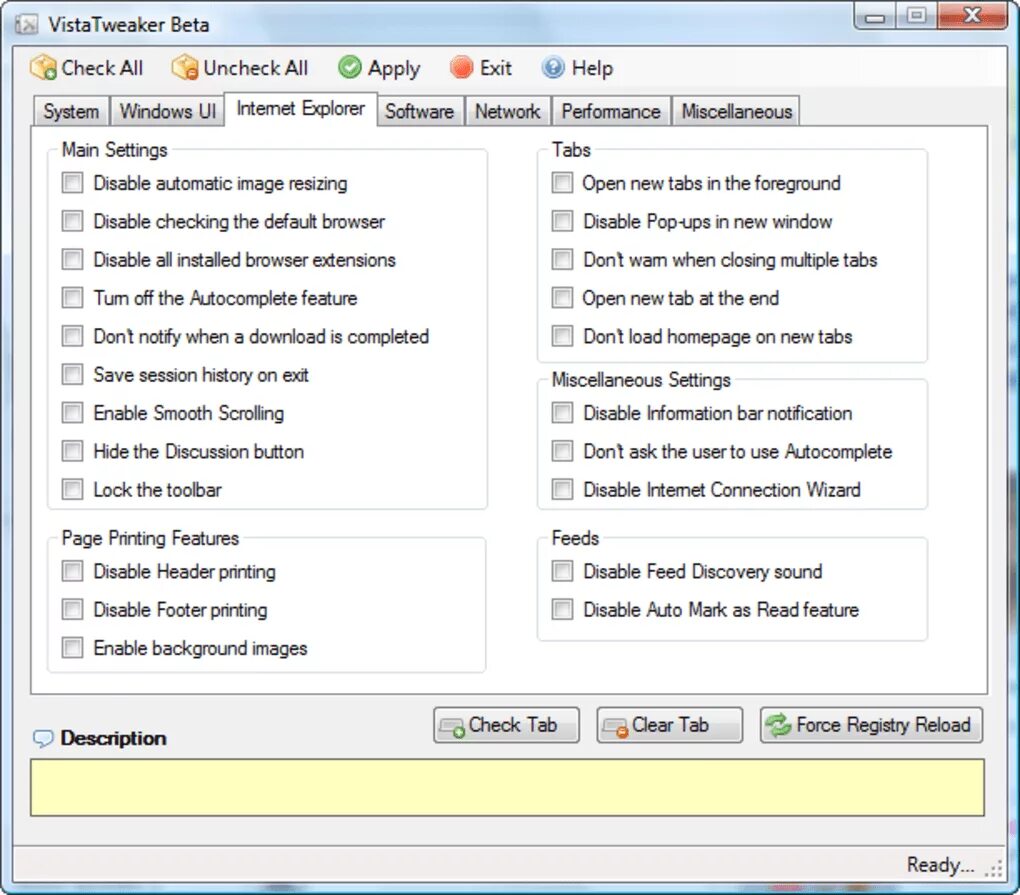Click the Check Tab button

click(505, 725)
